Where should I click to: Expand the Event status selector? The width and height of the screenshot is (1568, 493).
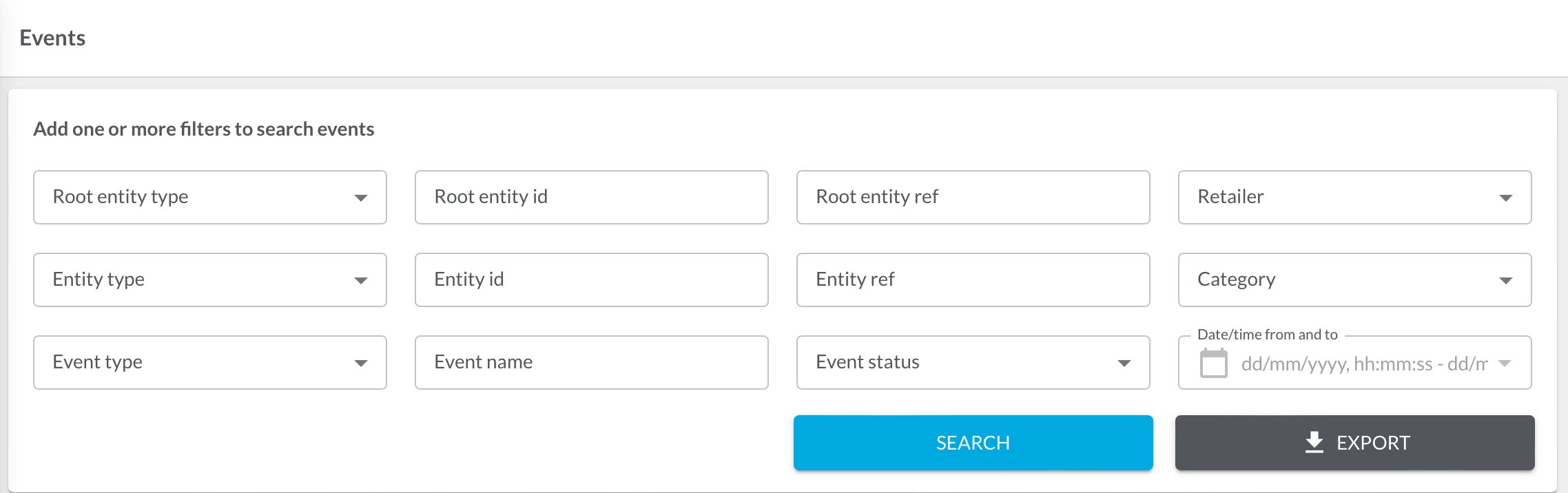971,362
